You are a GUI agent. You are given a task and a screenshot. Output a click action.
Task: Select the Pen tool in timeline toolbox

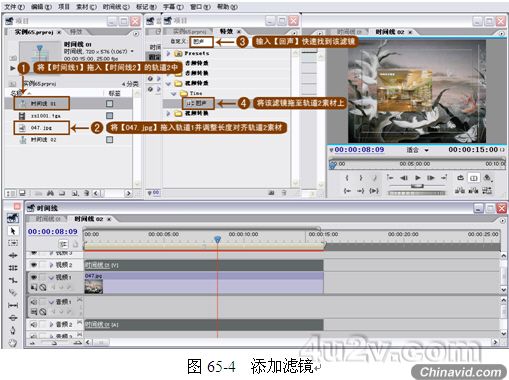point(13,330)
